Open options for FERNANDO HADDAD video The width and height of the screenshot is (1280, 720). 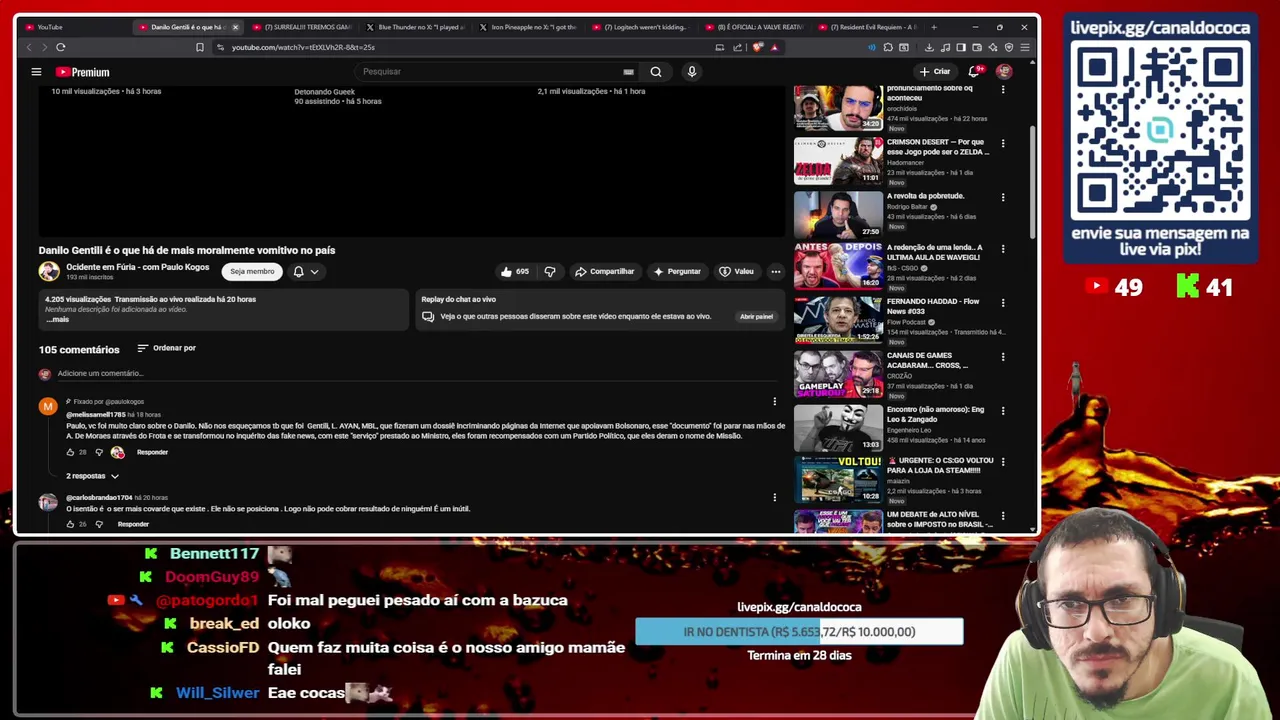point(1003,302)
